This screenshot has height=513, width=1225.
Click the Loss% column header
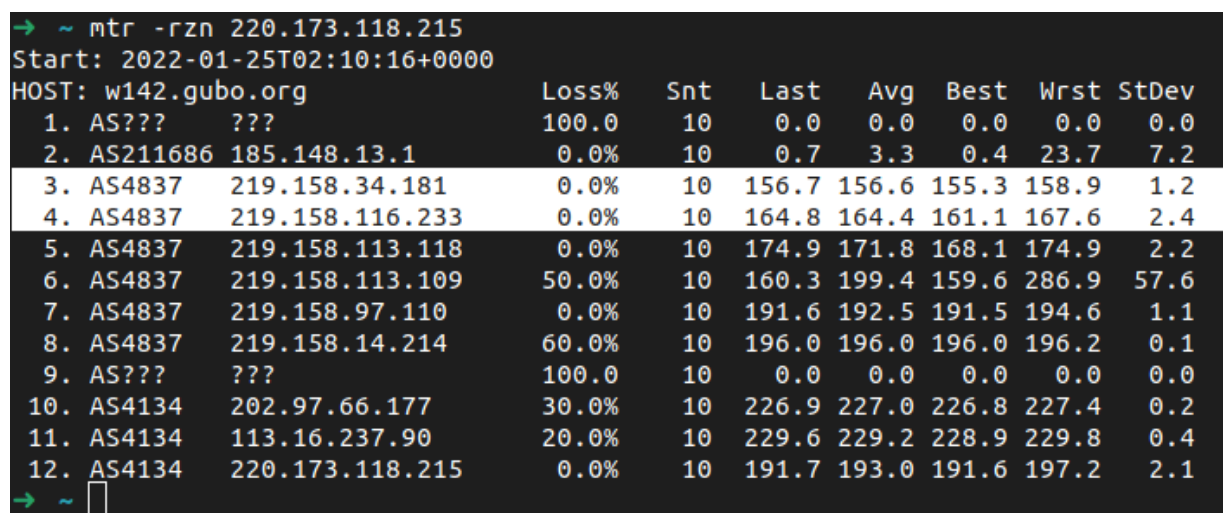580,93
